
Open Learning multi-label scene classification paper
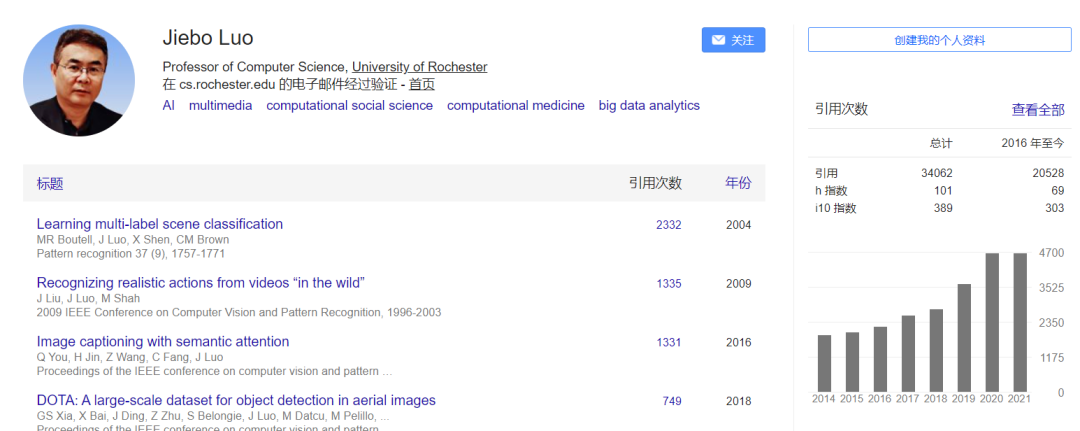click(x=160, y=224)
